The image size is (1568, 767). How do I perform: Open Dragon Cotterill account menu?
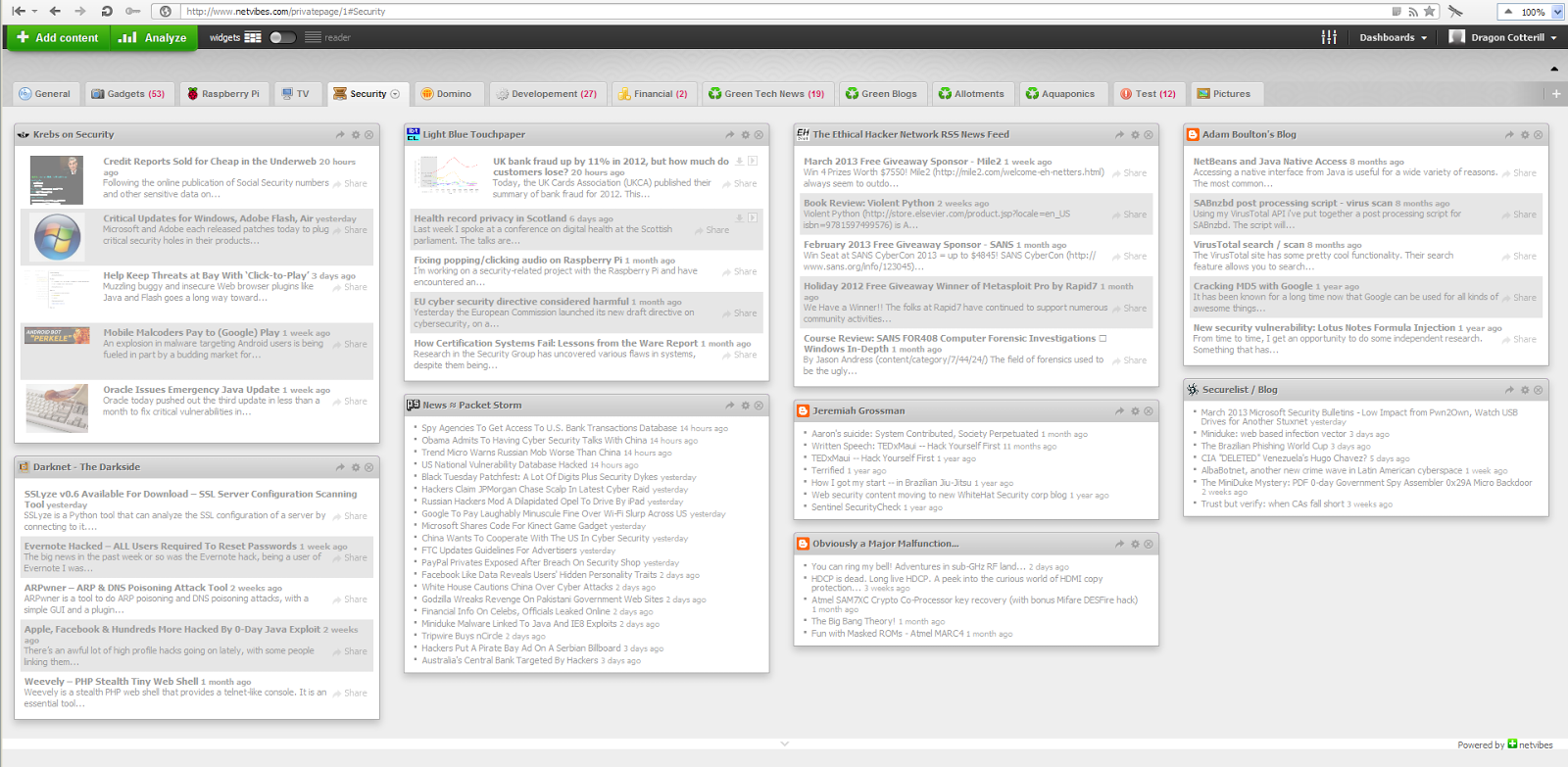1503,37
